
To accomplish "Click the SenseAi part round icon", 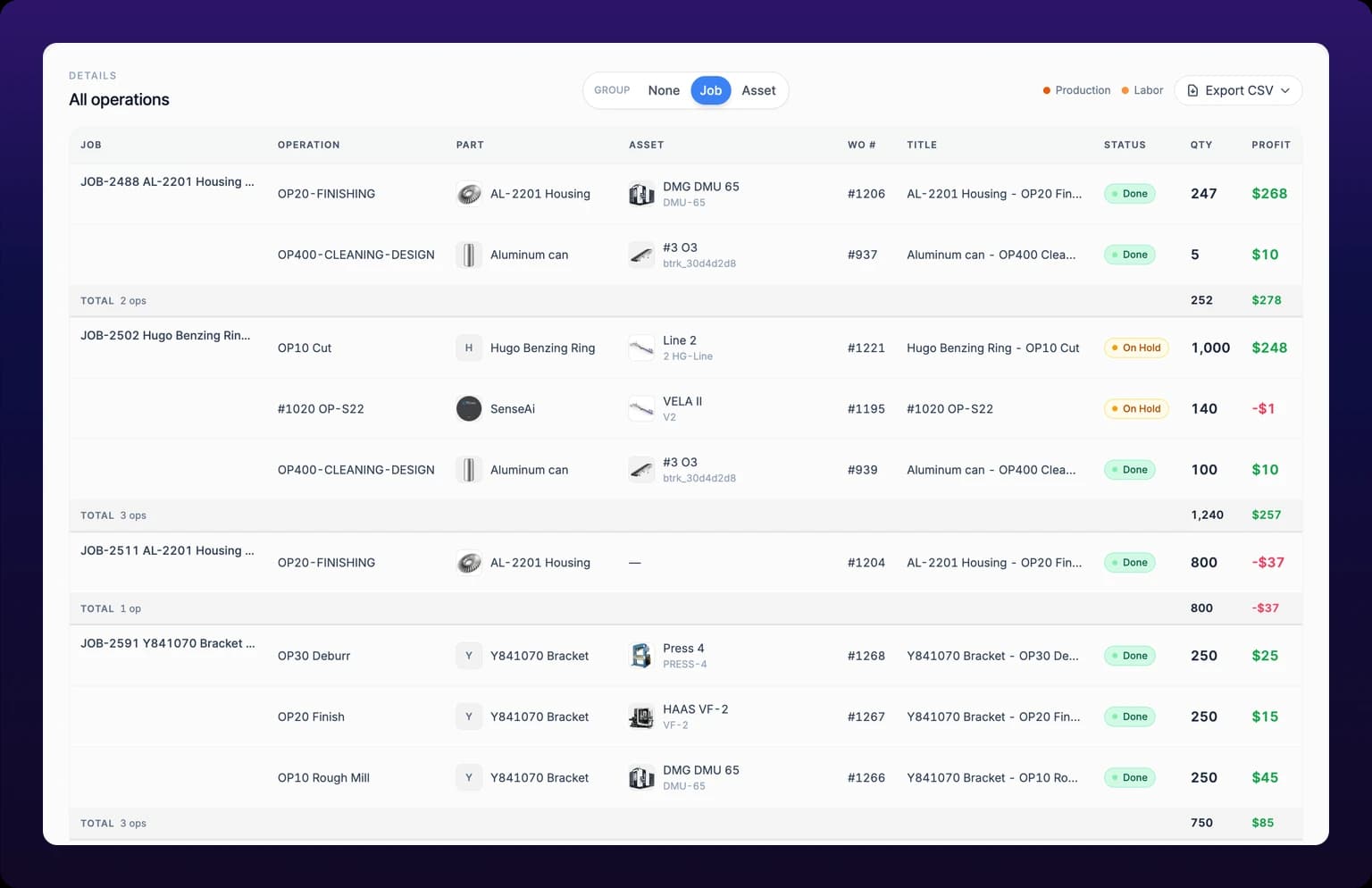I will [469, 408].
